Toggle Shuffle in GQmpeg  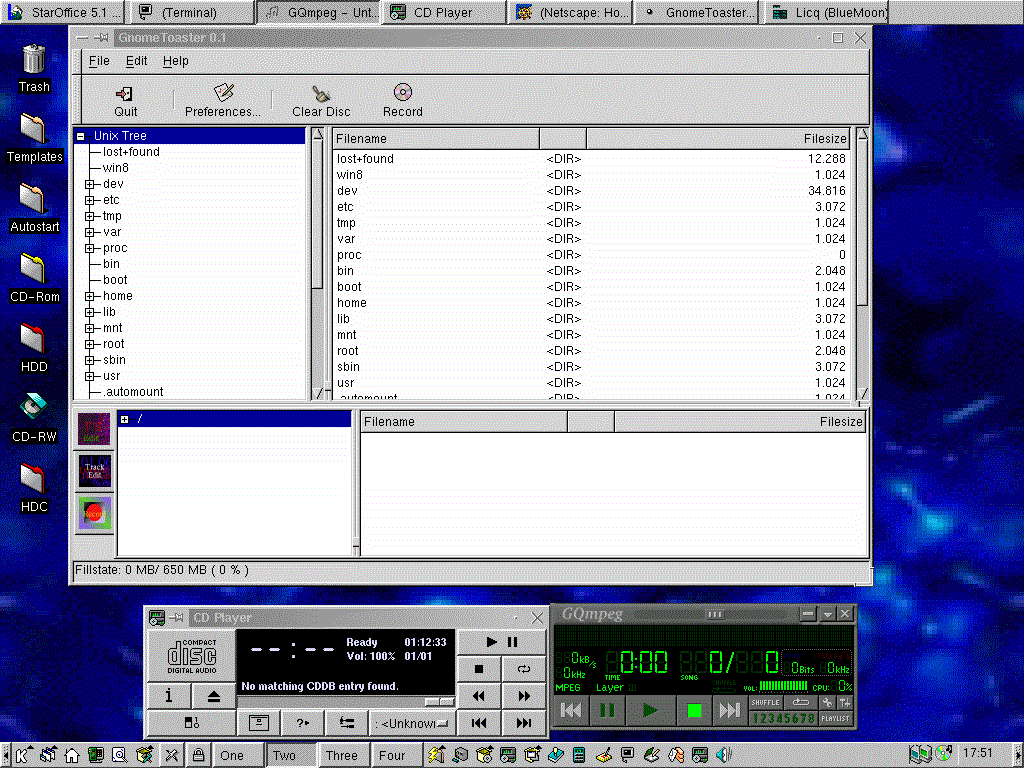[x=765, y=703]
